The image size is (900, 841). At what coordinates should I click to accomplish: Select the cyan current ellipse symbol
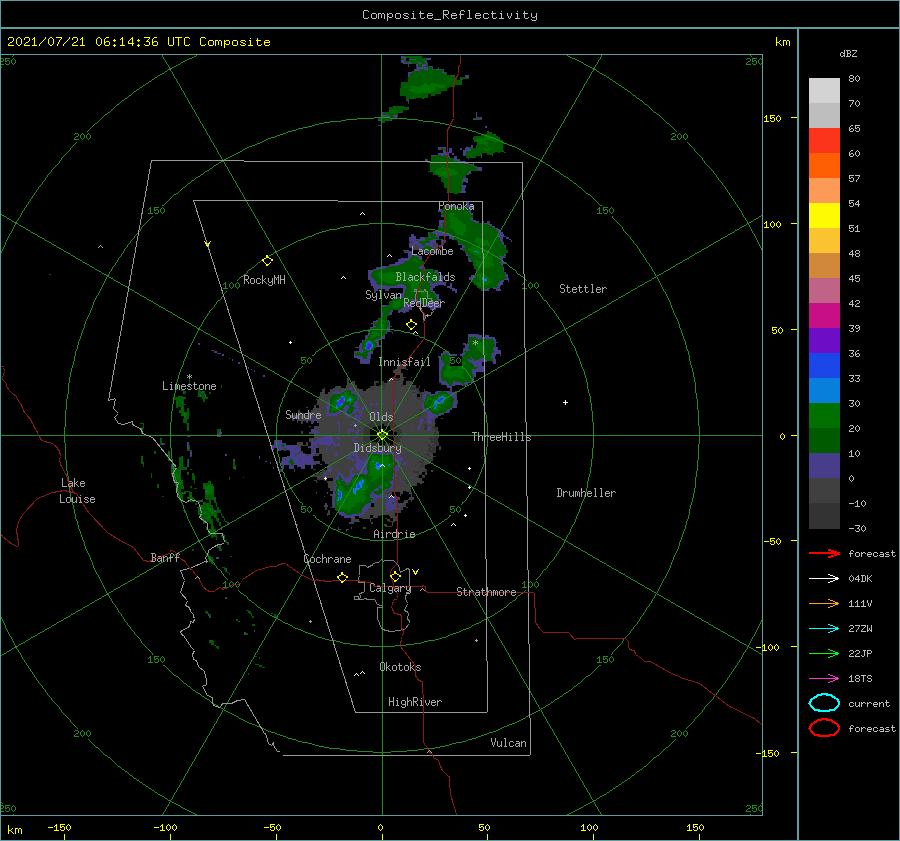pyautogui.click(x=824, y=703)
